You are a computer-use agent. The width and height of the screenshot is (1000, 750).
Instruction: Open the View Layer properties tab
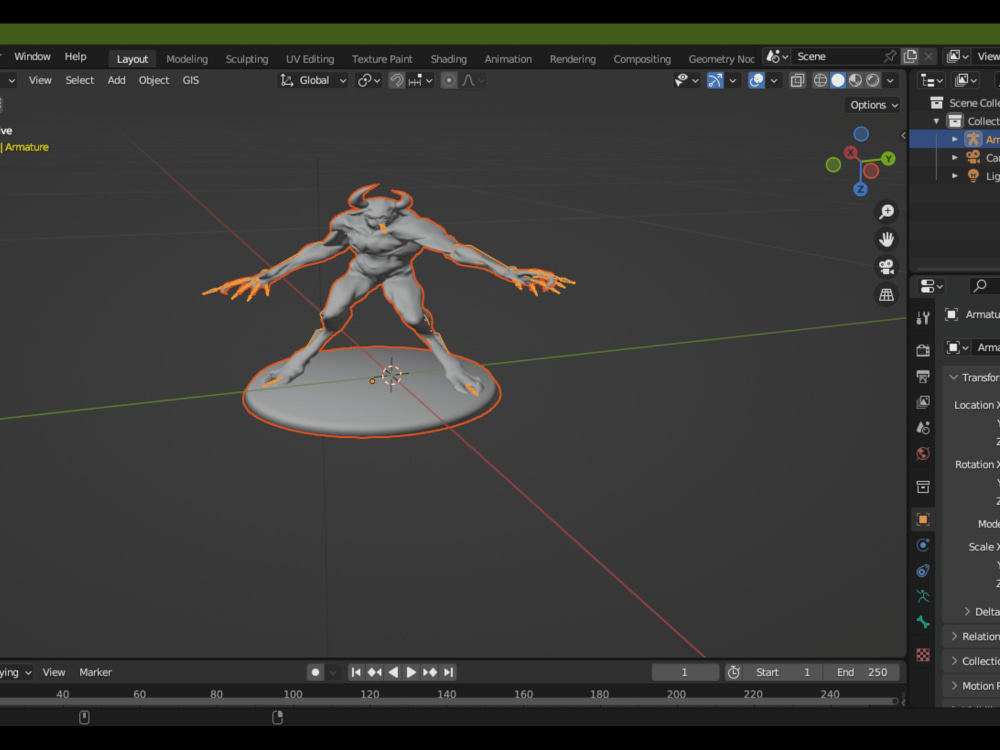[x=922, y=402]
